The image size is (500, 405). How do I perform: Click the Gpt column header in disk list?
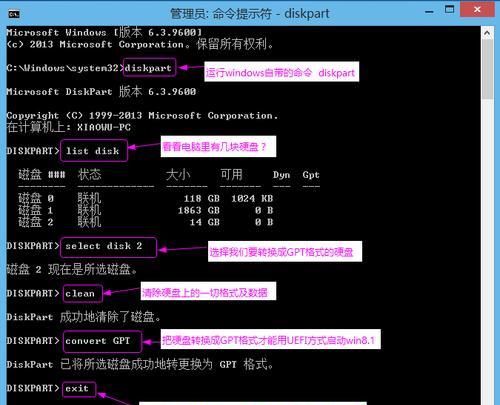[x=311, y=175]
